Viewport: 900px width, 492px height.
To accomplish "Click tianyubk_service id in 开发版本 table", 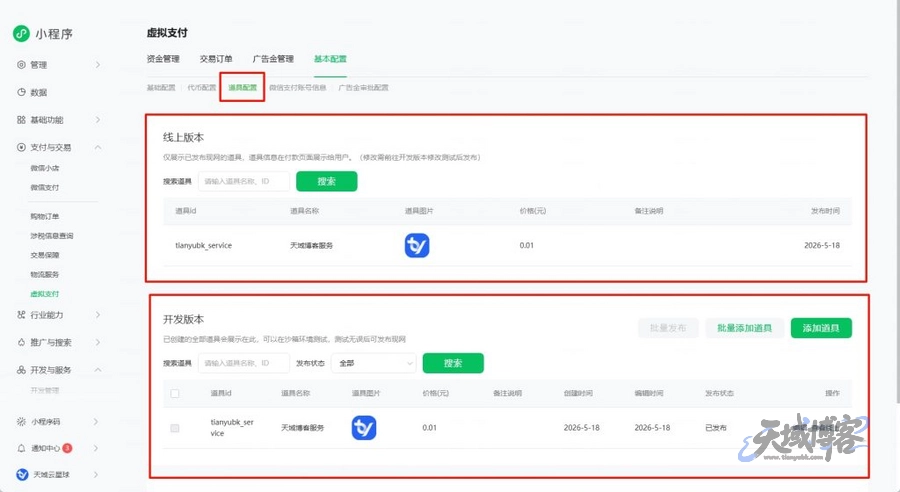I will 232,428.
